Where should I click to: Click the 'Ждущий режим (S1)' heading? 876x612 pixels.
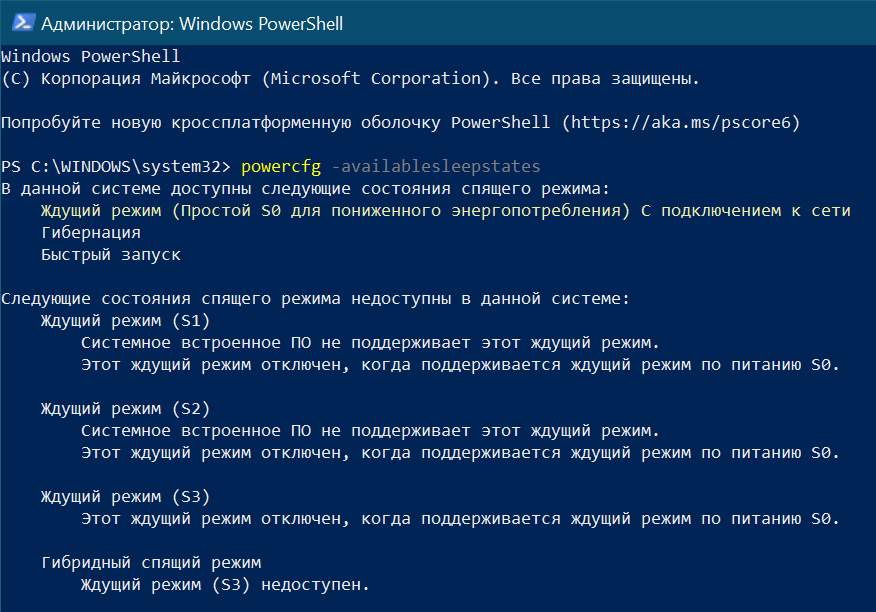[x=125, y=320]
